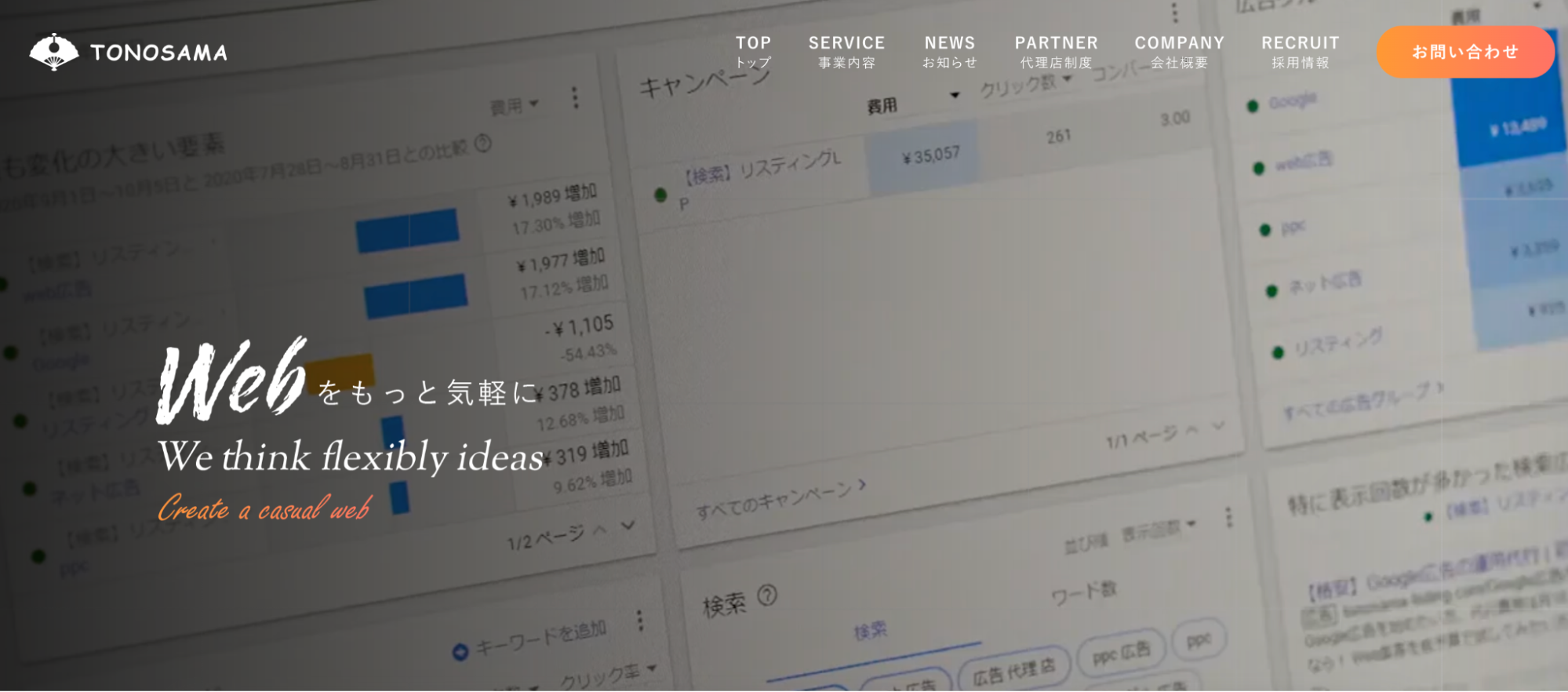Click the TONOSAMA wordmark text
Image resolution: width=1568 pixels, height=692 pixels.
(158, 53)
